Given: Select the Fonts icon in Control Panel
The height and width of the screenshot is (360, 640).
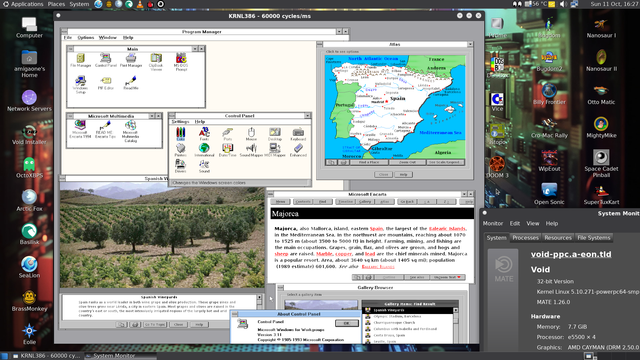Looking at the screenshot, I should point(204,134).
